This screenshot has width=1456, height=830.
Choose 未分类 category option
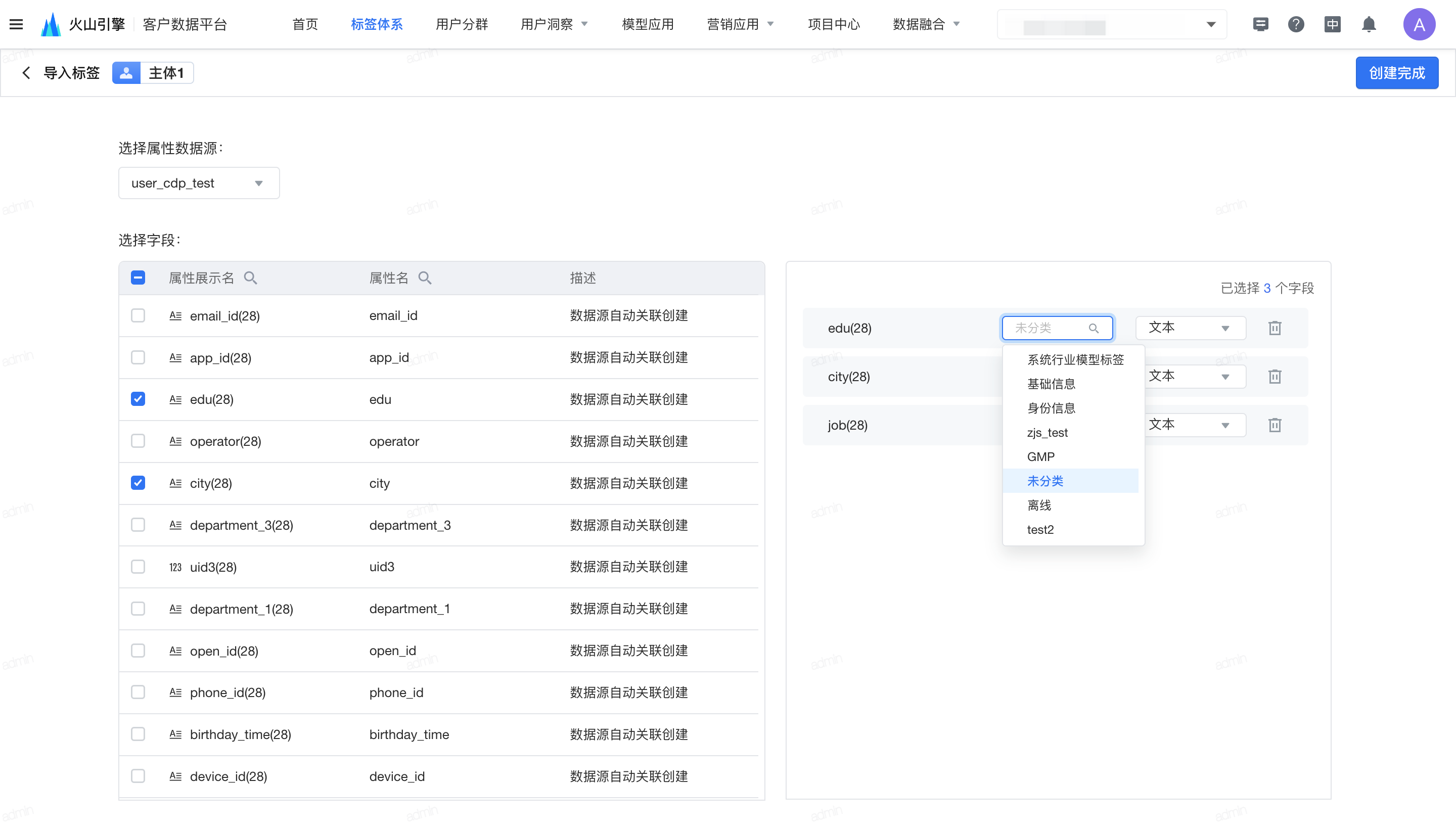point(1071,481)
